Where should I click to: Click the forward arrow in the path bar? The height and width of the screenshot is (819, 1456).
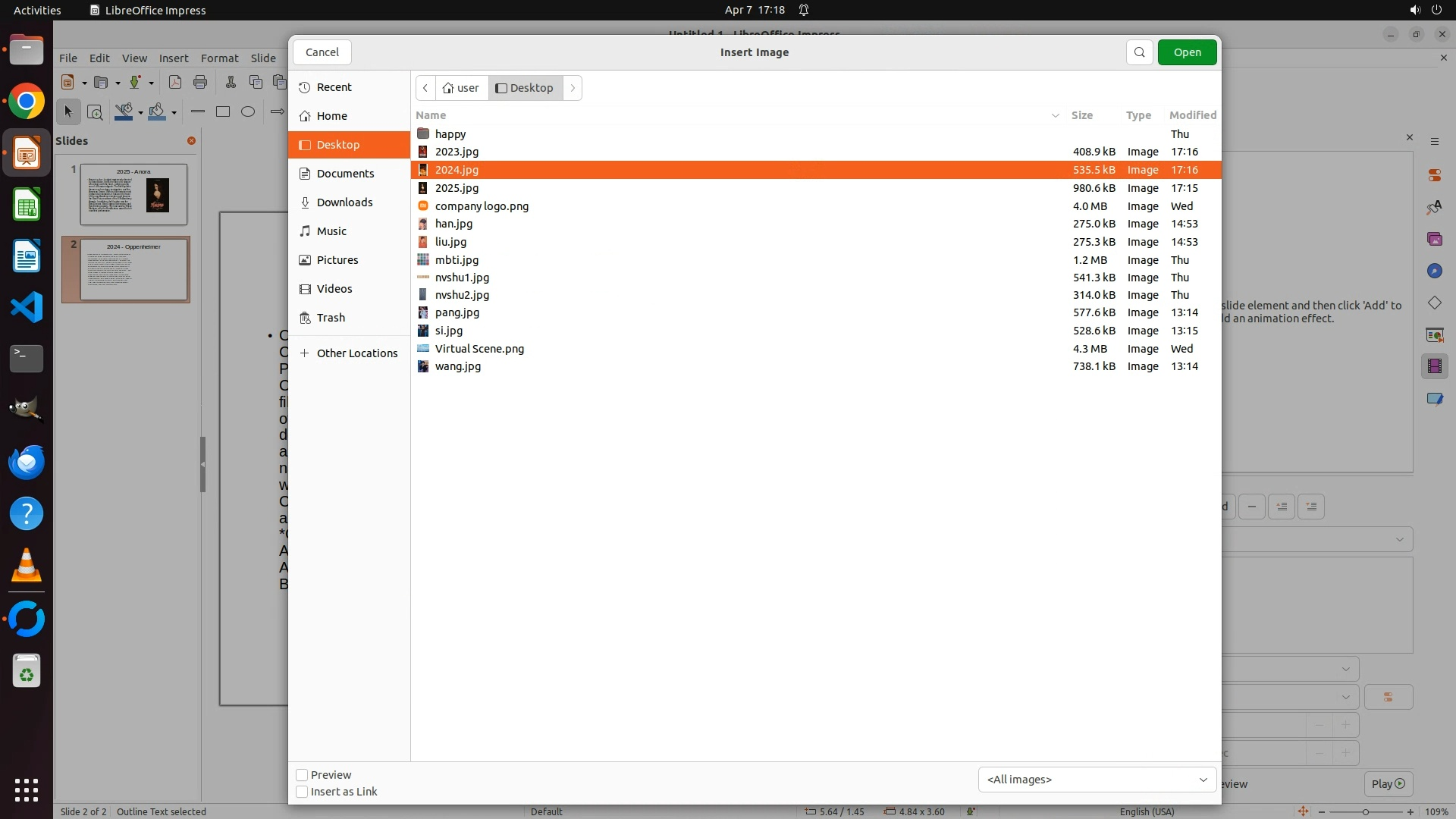(x=573, y=88)
